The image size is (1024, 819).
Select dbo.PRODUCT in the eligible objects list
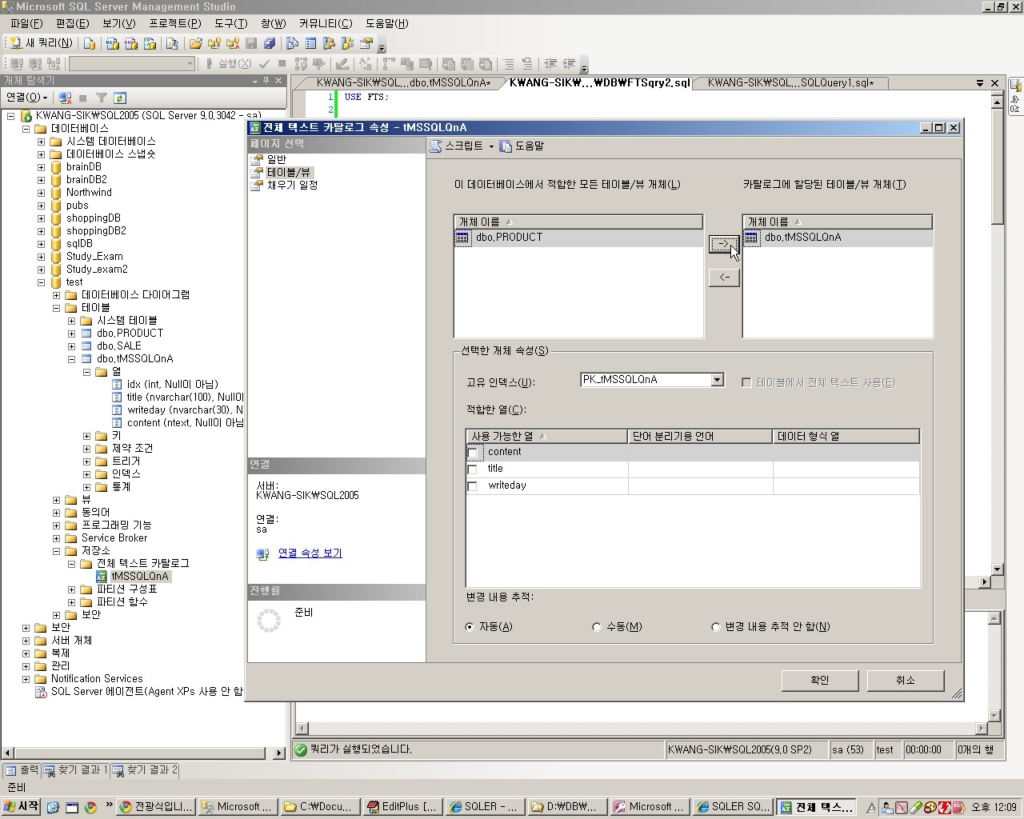(578, 238)
